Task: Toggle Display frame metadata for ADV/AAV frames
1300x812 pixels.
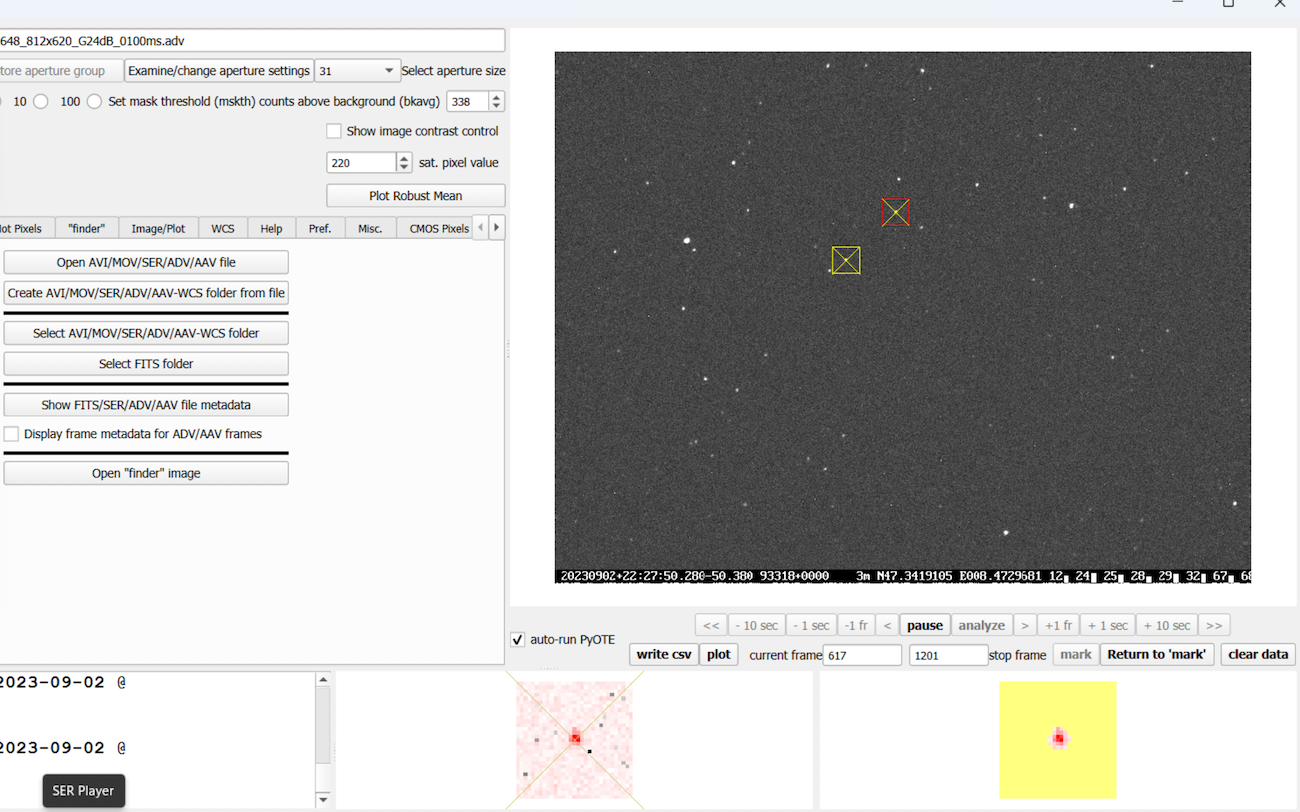Action: click(x=12, y=434)
